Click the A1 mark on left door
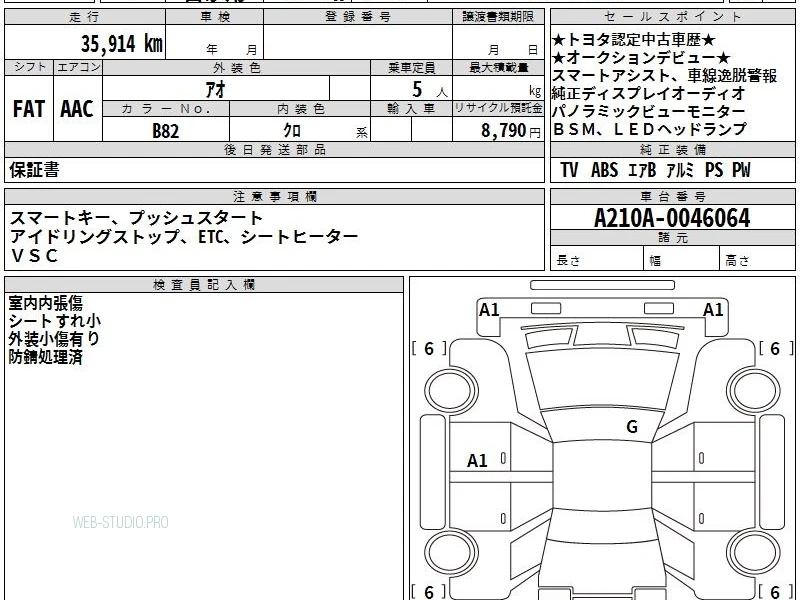The height and width of the screenshot is (600, 800). pyautogui.click(x=477, y=461)
